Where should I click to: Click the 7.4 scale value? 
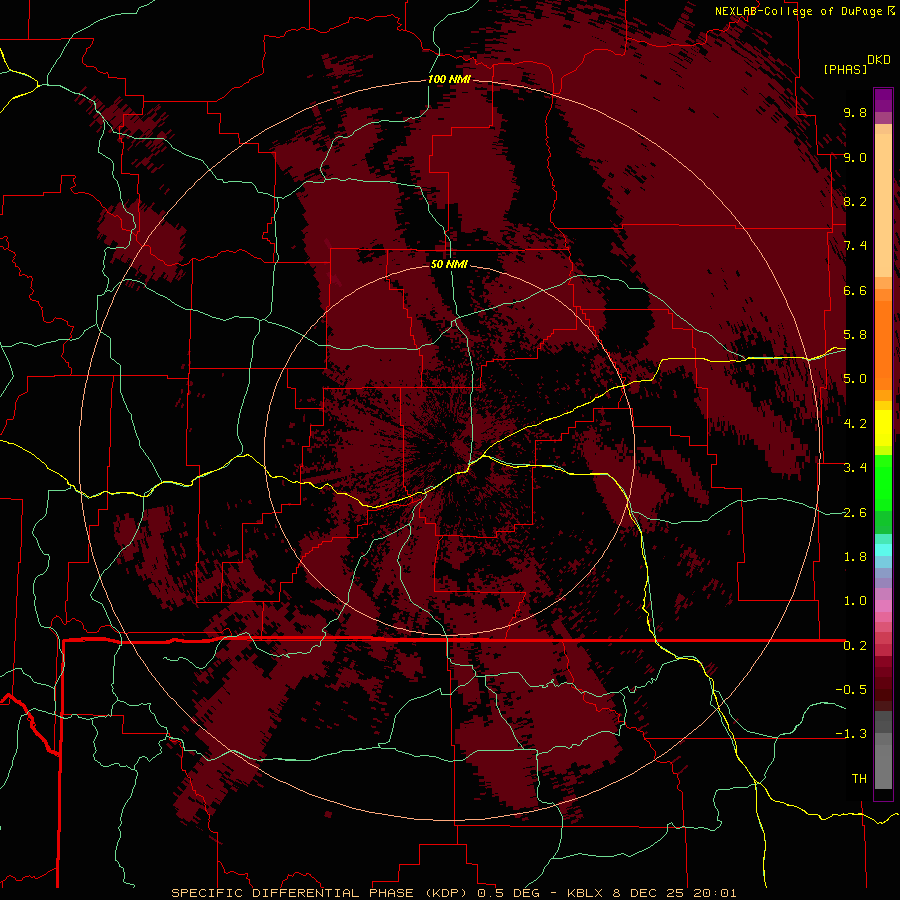[x=855, y=246]
